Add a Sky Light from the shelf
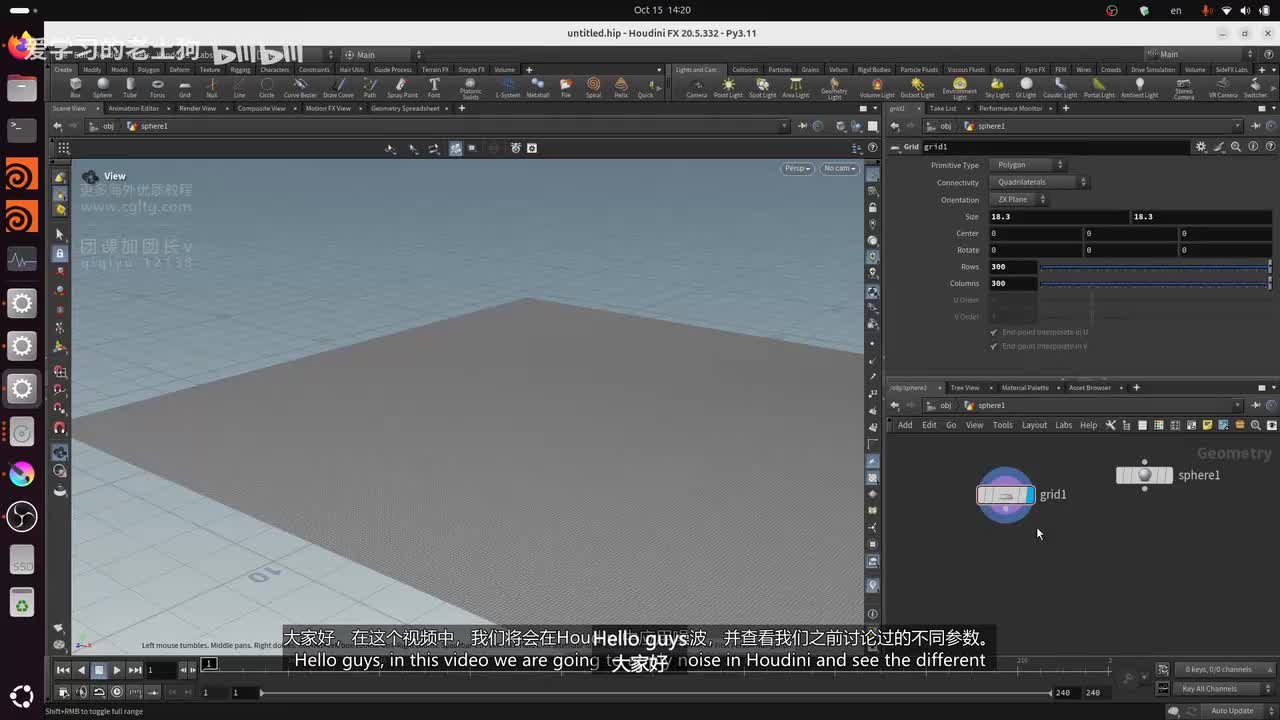Viewport: 1280px width, 720px height. pyautogui.click(x=997, y=88)
